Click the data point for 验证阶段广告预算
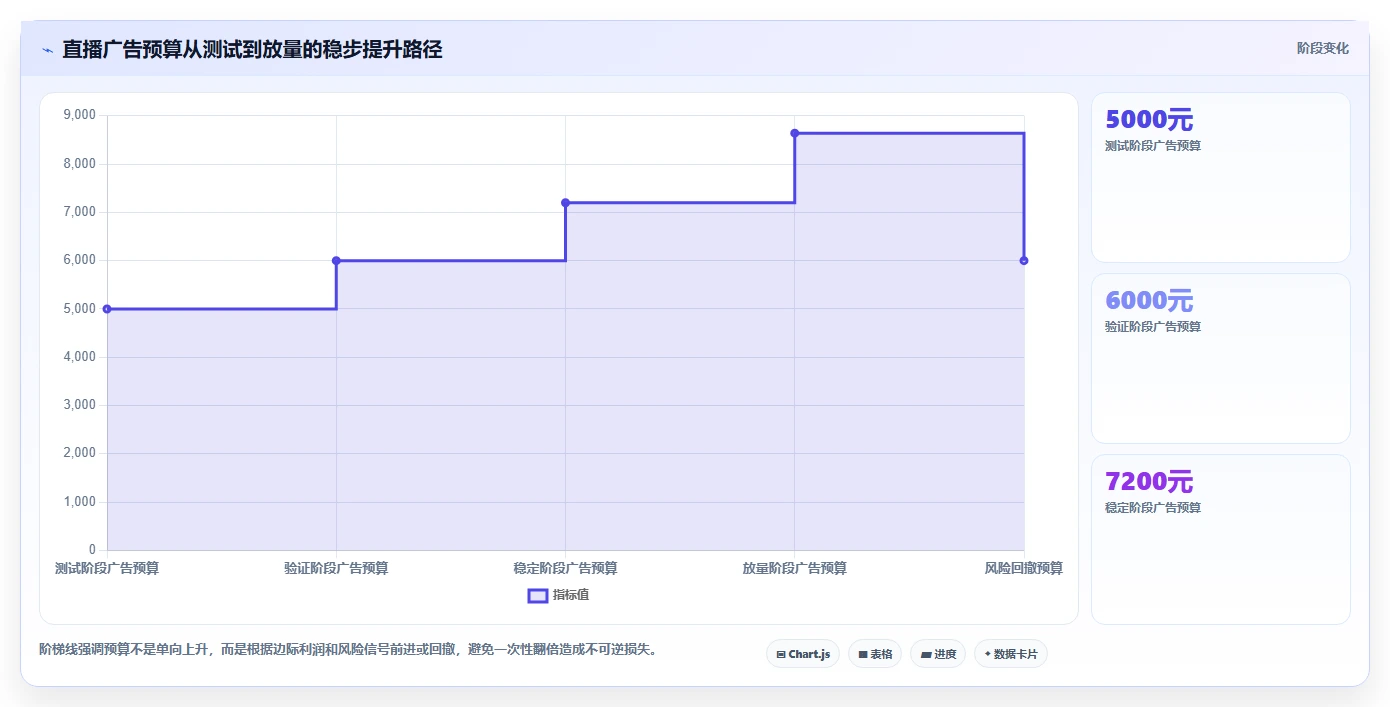The width and height of the screenshot is (1390, 707). (336, 261)
